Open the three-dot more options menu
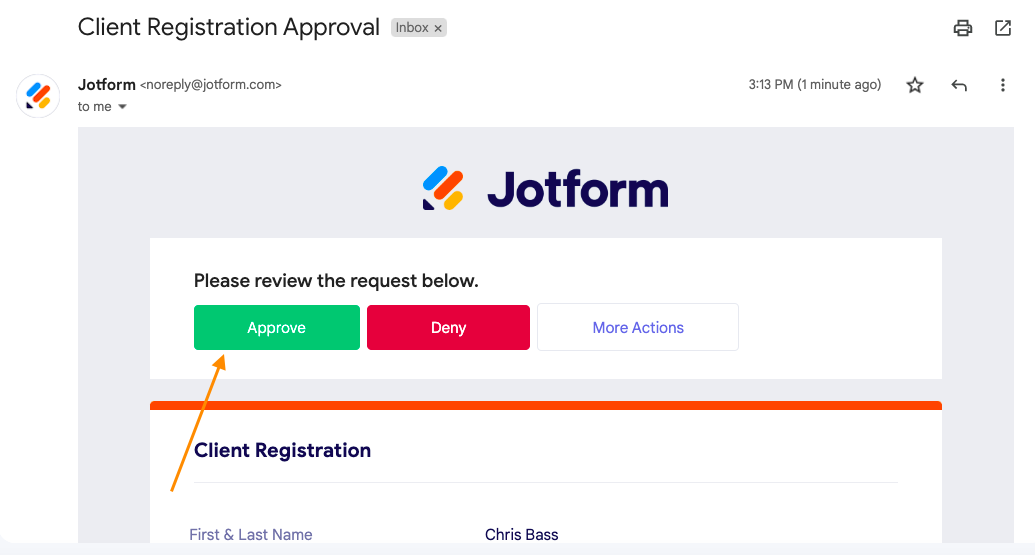Image resolution: width=1035 pixels, height=555 pixels. (1003, 86)
